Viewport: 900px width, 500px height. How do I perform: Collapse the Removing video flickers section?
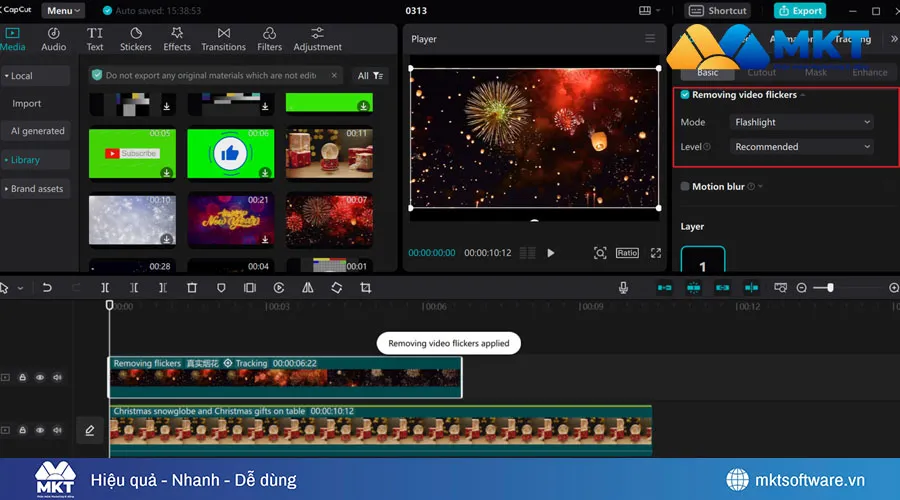(x=803, y=95)
